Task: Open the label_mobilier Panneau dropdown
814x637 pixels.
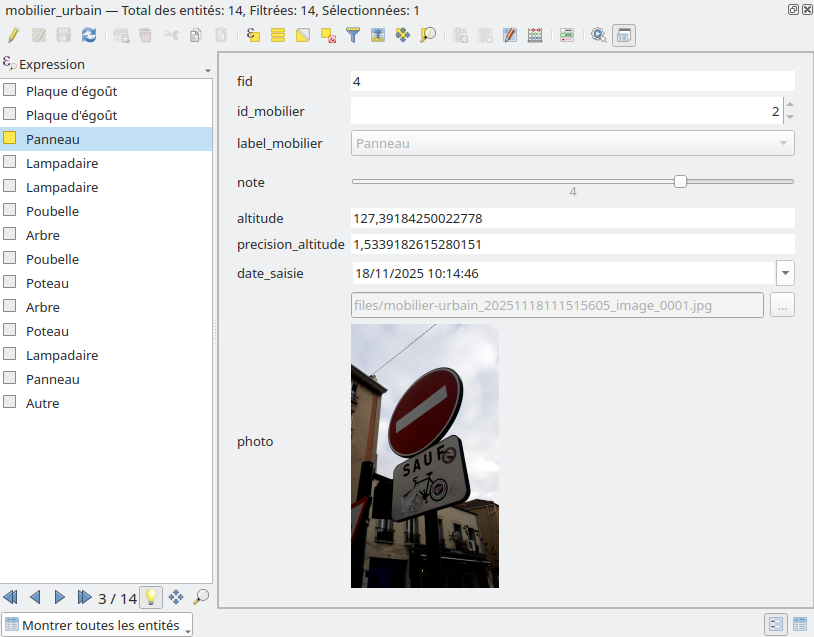Action: (x=572, y=143)
